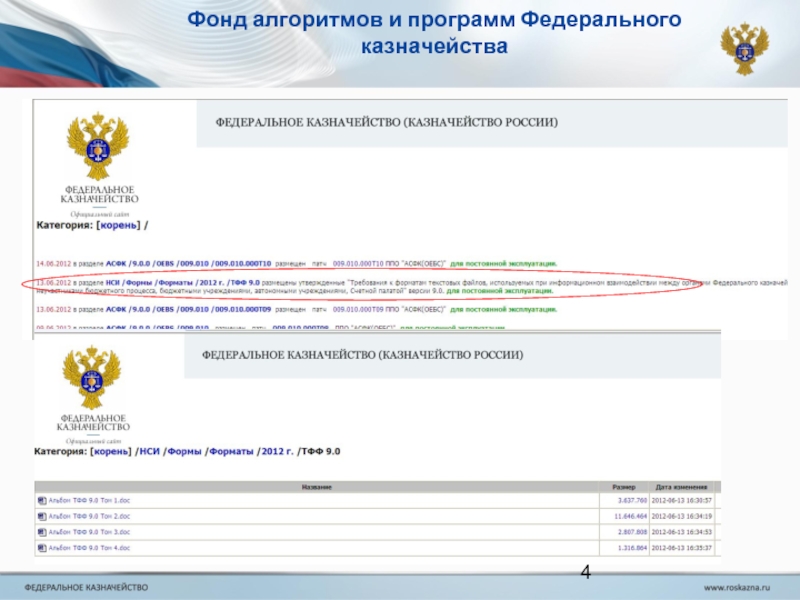This screenshot has height=600, width=800.
Task: Sort by the Название column header
Action: [x=316, y=487]
